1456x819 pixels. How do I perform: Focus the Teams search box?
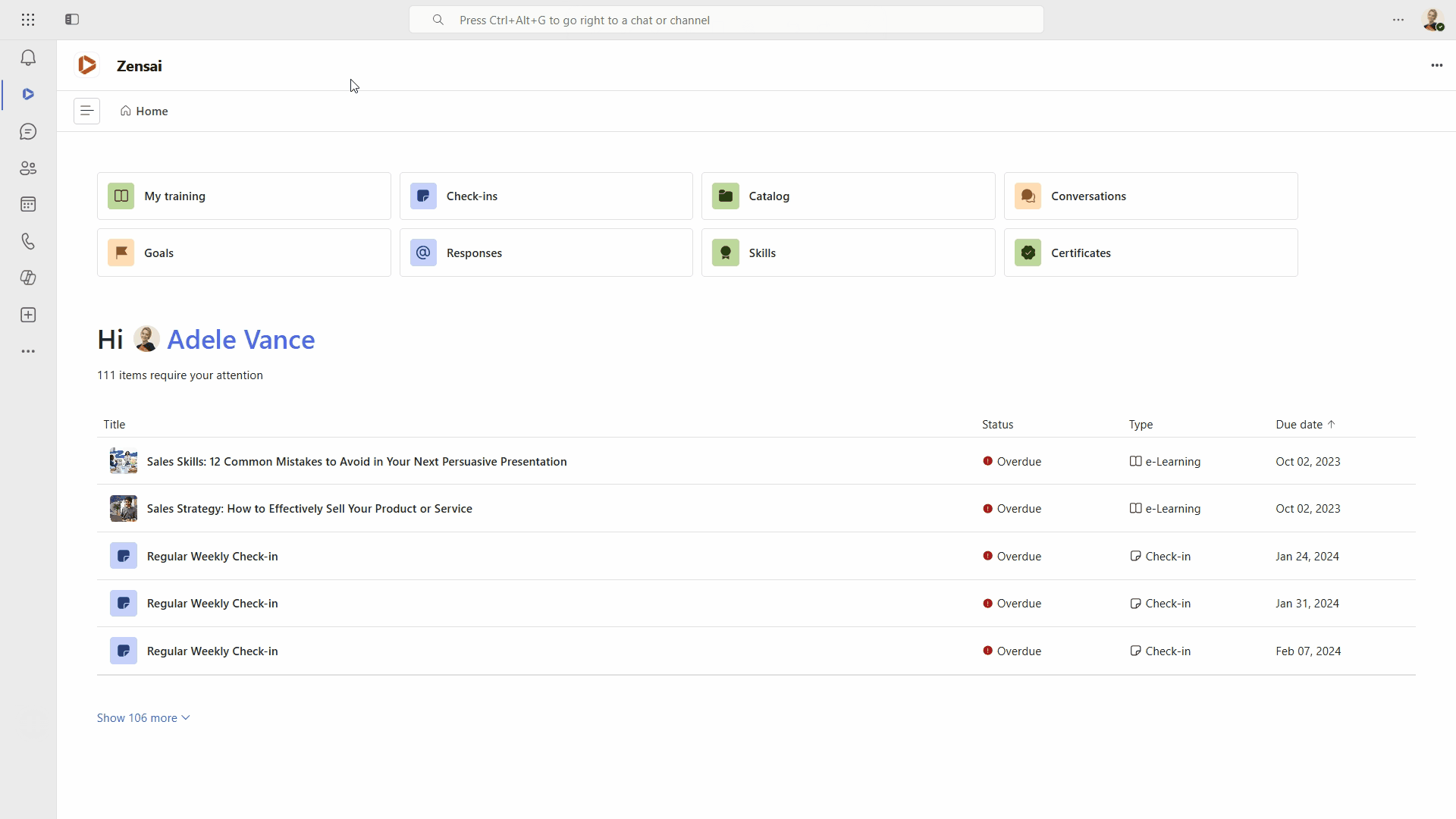(x=726, y=20)
